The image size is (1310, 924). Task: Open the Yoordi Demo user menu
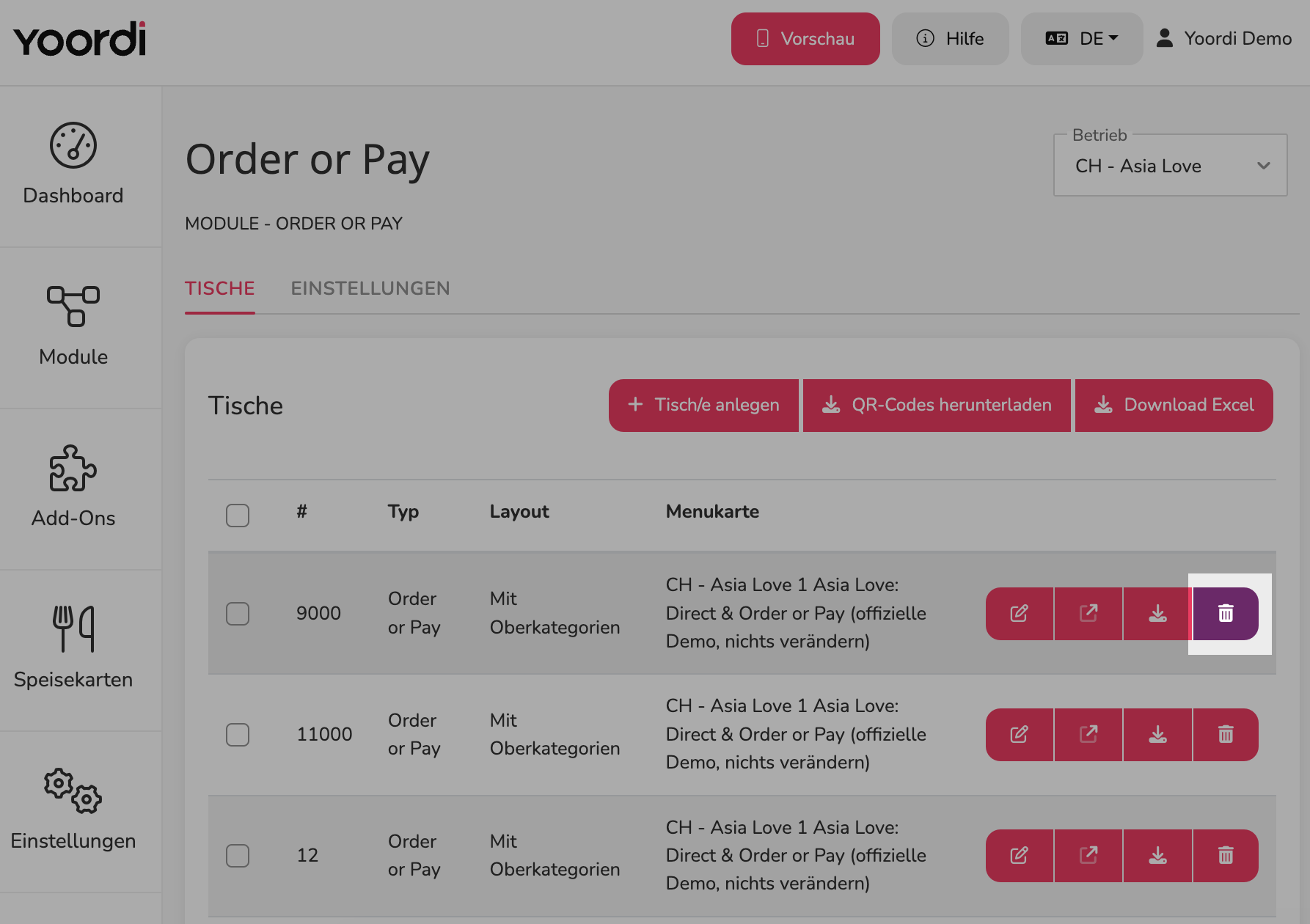1224,39
